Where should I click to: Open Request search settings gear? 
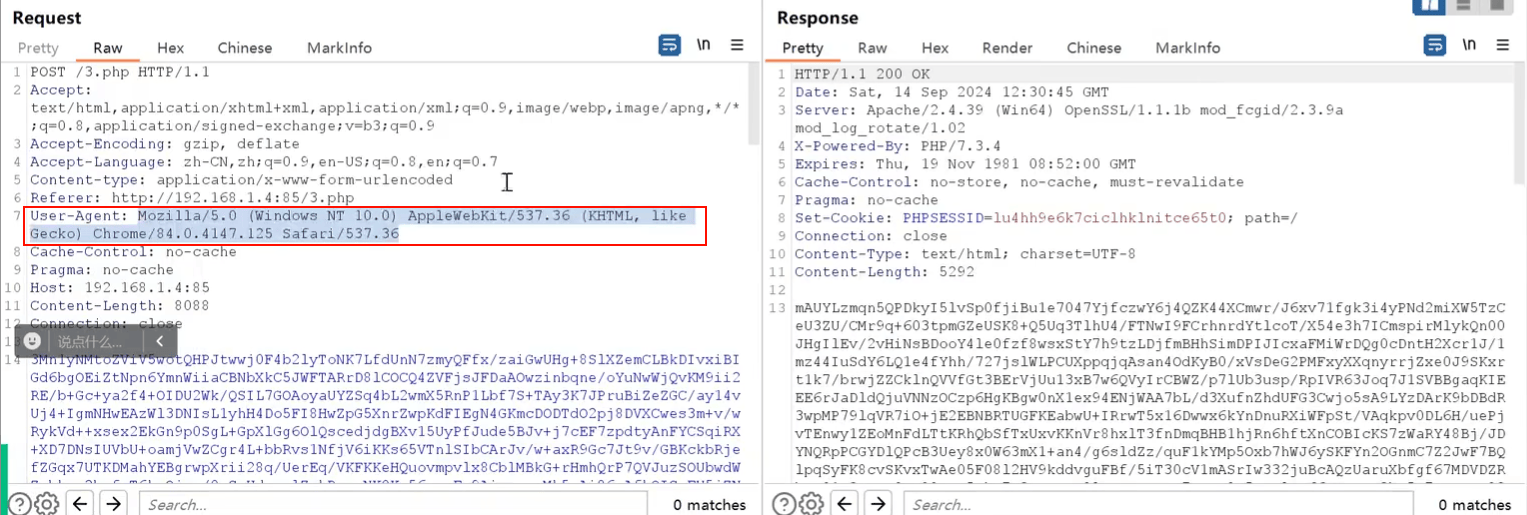pyautogui.click(x=46, y=504)
